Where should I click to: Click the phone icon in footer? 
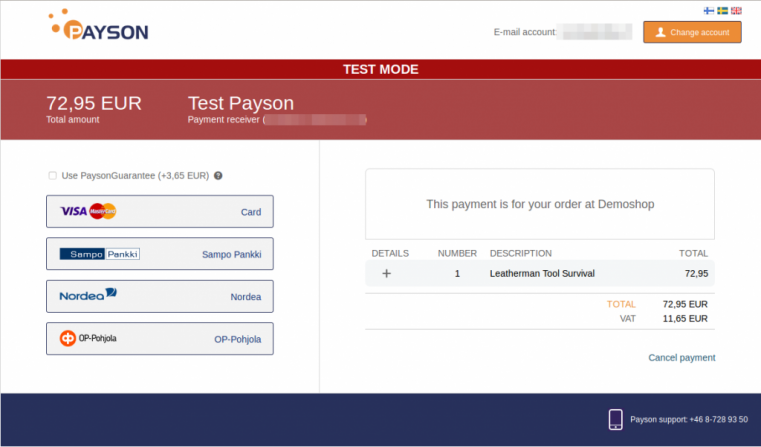click(x=615, y=419)
